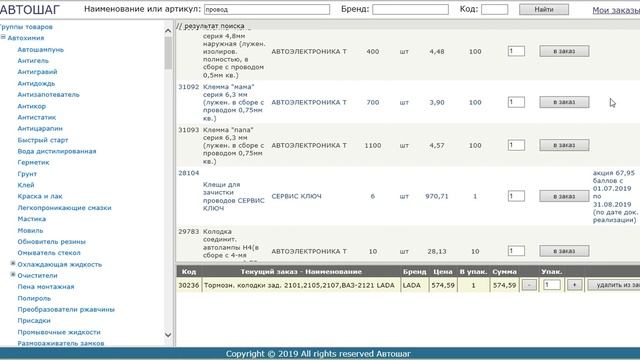
Task: Open the Герметик category
Action: click(x=33, y=162)
